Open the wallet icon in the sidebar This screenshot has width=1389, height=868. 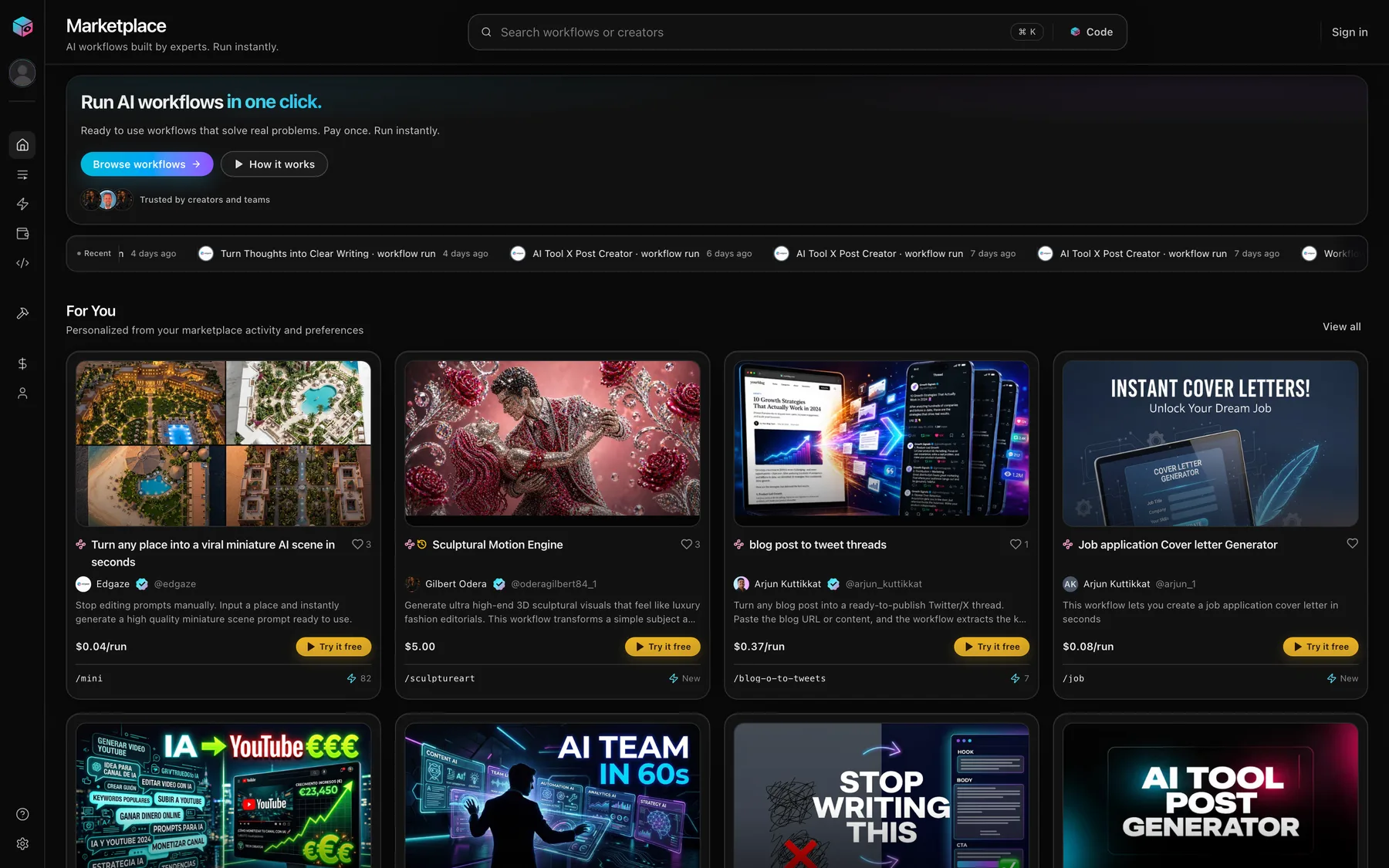[x=22, y=234]
